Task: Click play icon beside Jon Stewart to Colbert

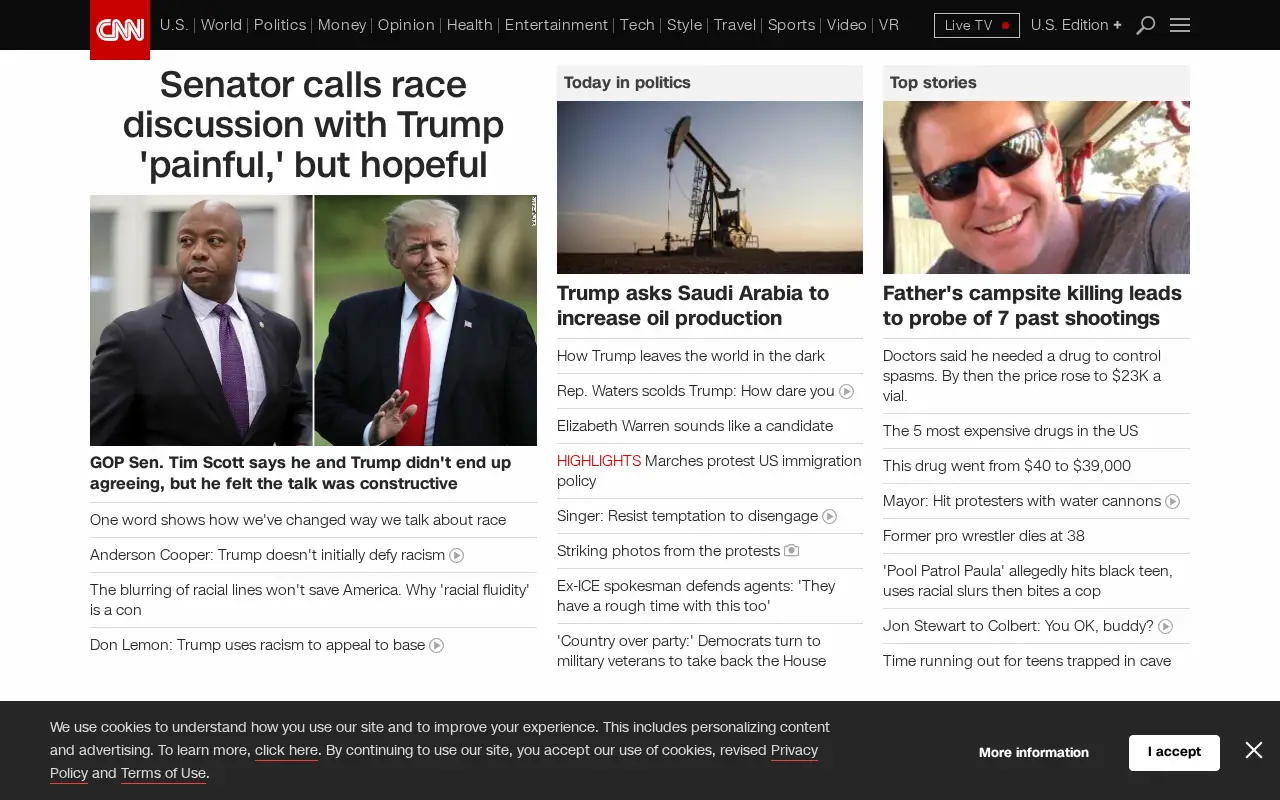Action: coord(1166,626)
